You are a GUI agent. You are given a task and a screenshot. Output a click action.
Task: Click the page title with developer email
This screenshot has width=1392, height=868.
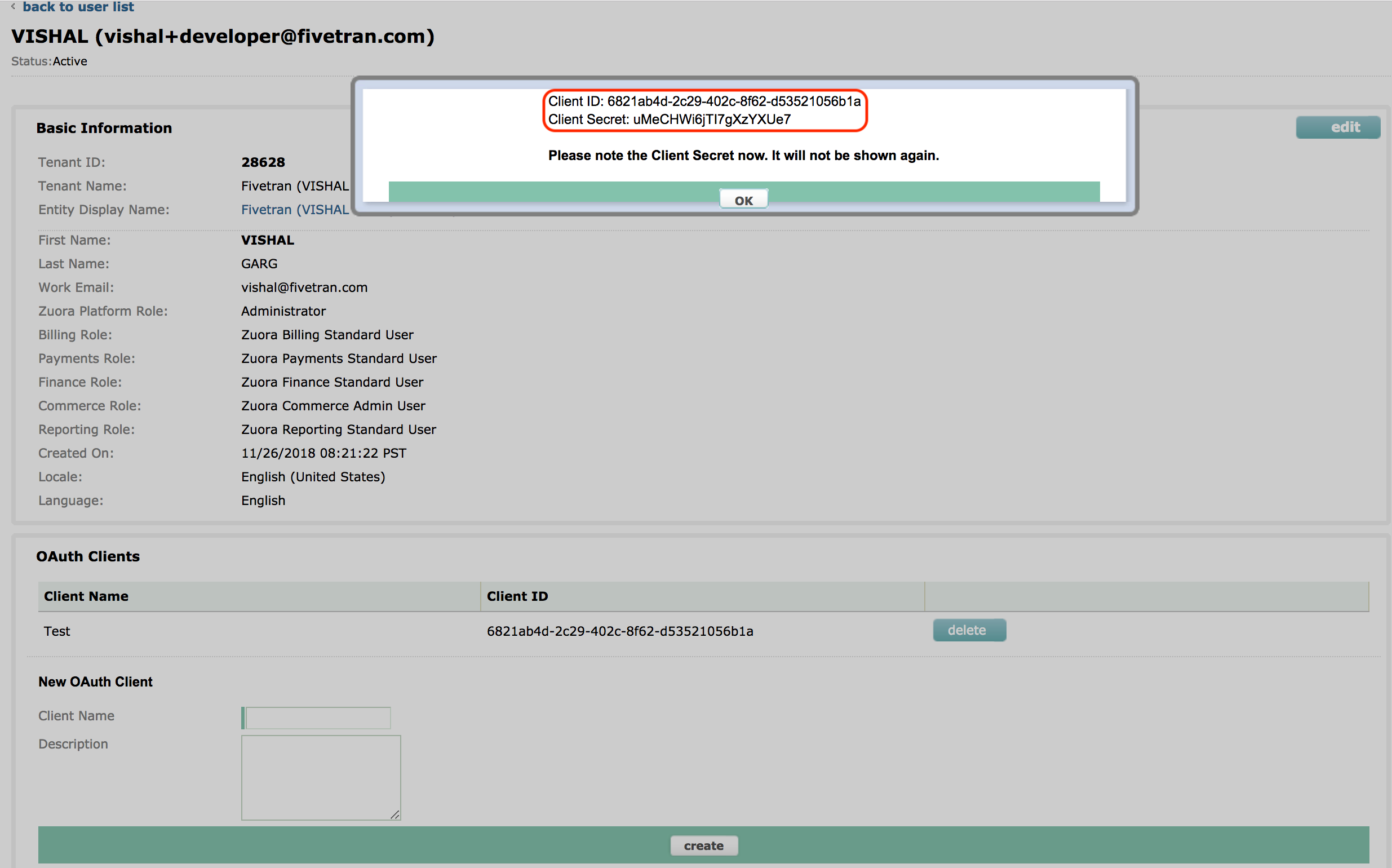click(x=223, y=36)
